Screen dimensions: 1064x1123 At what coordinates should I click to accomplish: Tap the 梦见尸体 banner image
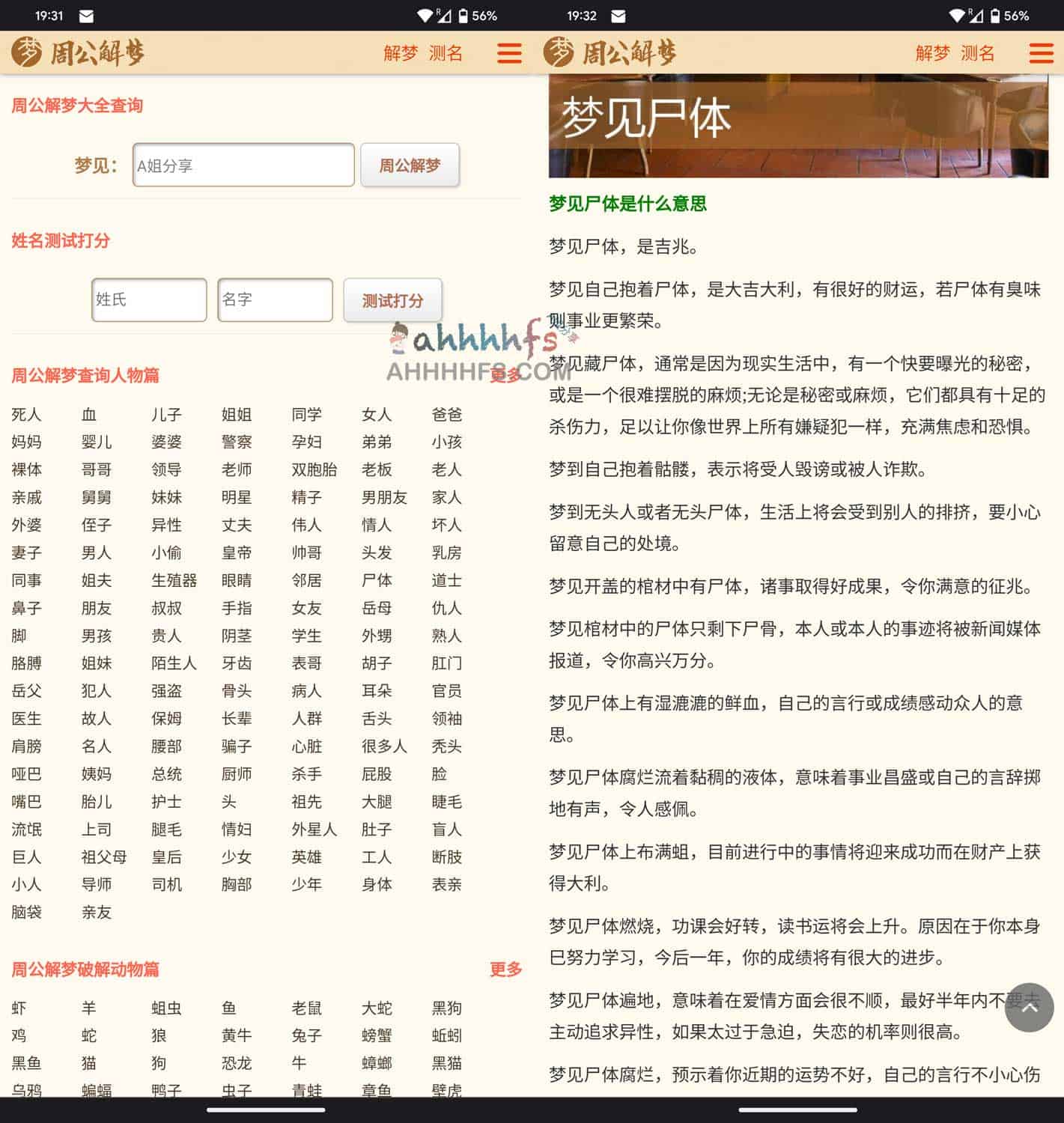(x=798, y=125)
